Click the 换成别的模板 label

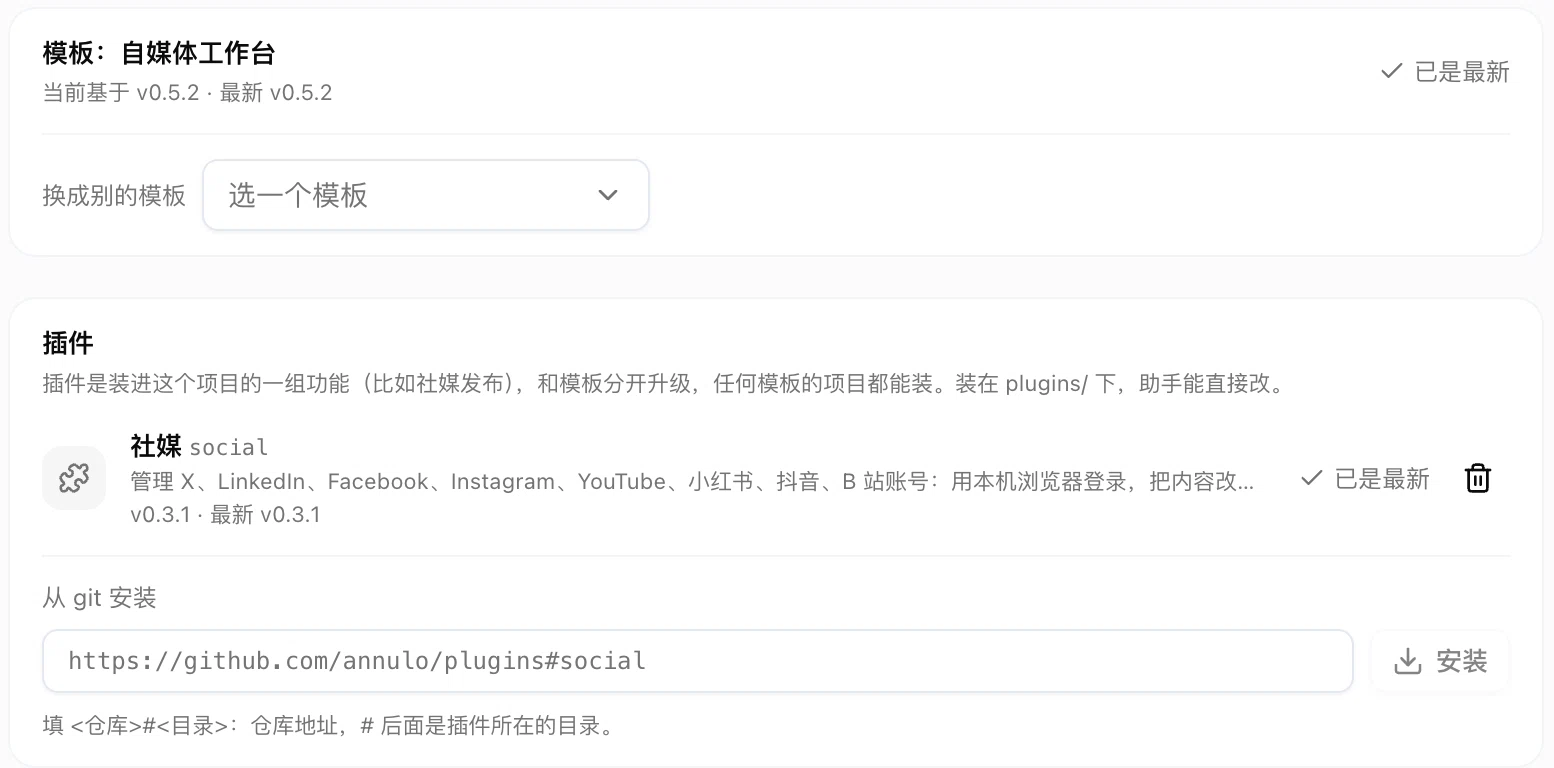click(114, 195)
